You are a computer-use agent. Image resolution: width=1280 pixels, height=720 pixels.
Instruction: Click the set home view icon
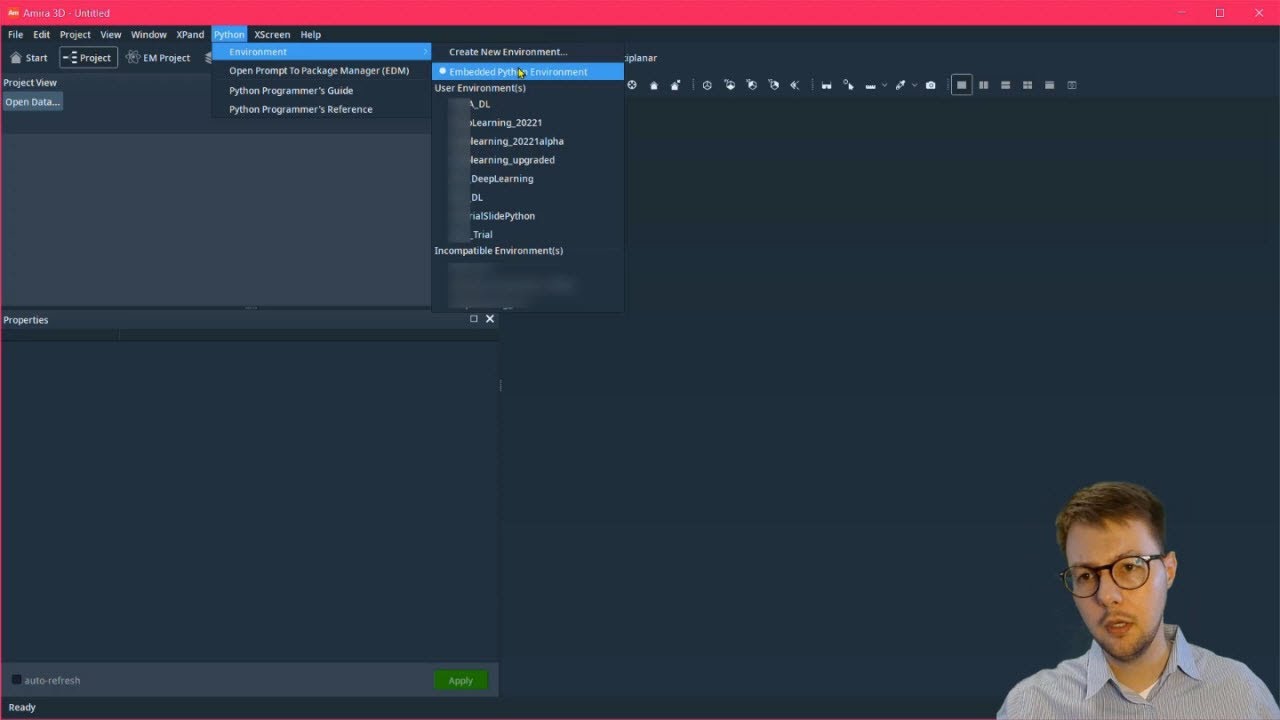(676, 85)
